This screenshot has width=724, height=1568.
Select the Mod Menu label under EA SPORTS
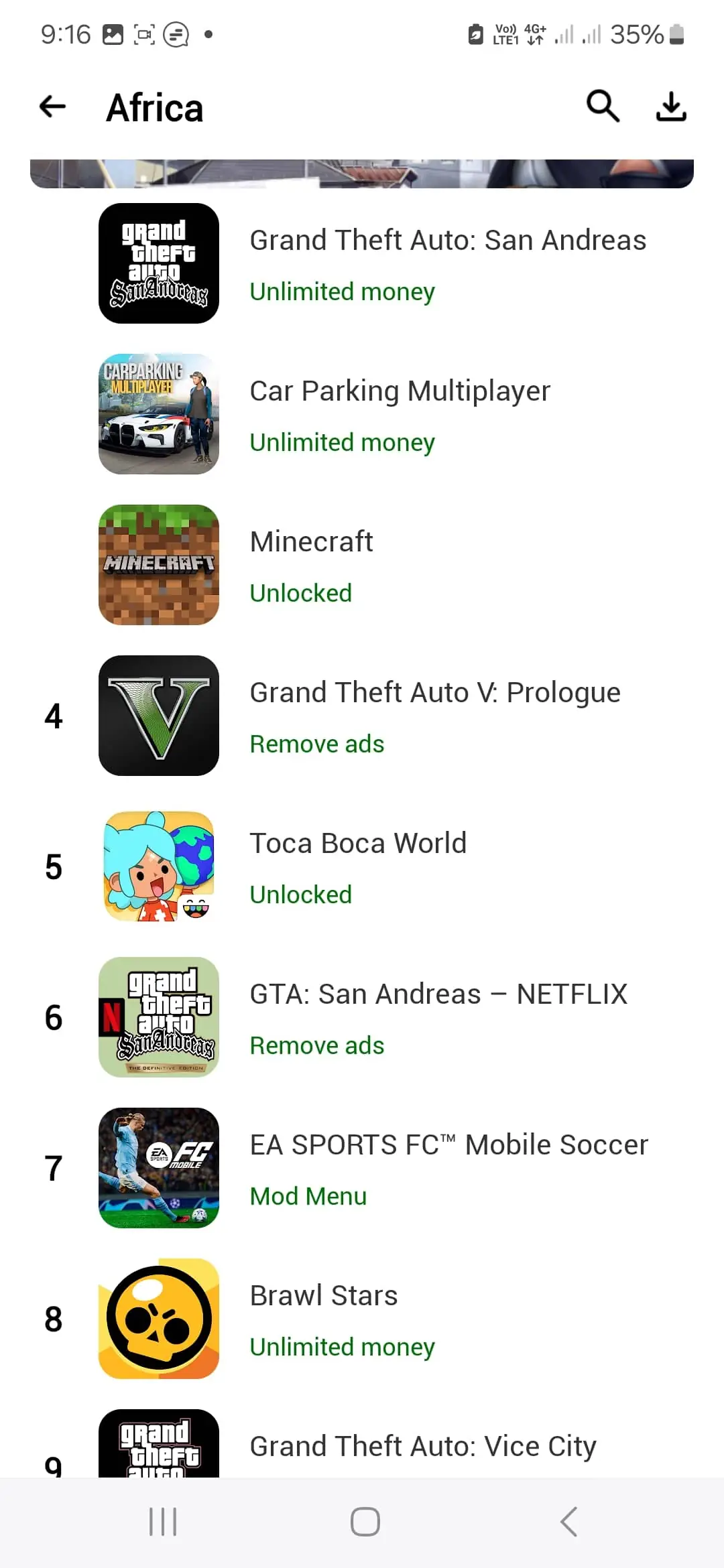308,1196
